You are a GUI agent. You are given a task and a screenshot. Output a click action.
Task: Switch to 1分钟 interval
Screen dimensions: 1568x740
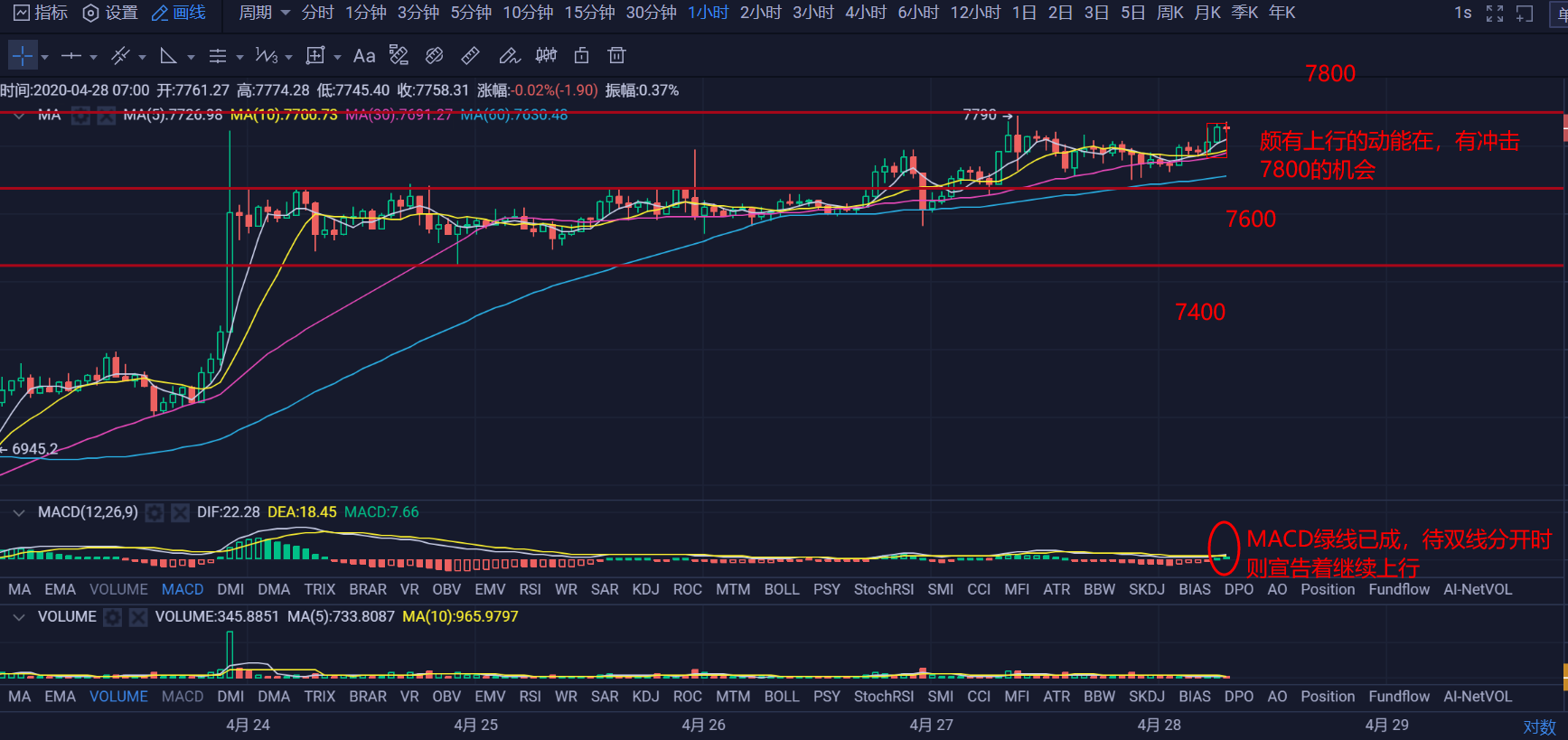[x=366, y=13]
